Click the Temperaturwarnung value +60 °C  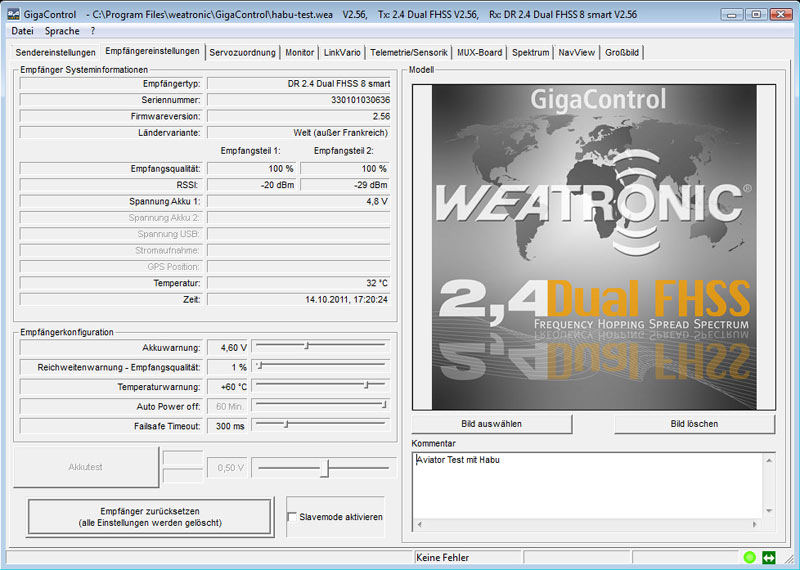point(228,387)
